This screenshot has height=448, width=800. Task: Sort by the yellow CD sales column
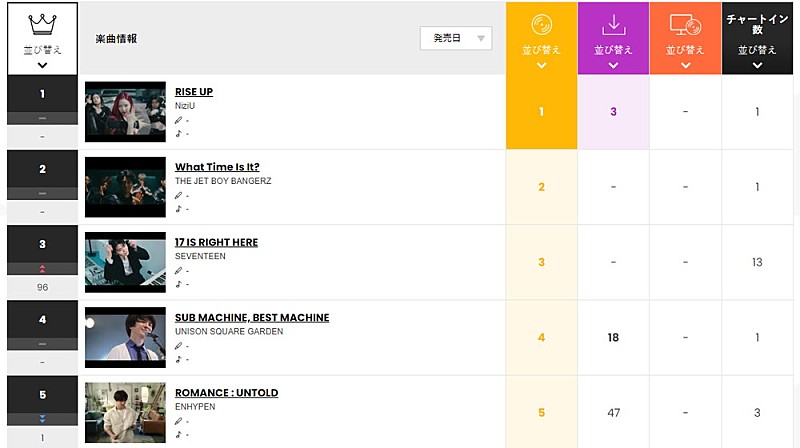pos(541,50)
